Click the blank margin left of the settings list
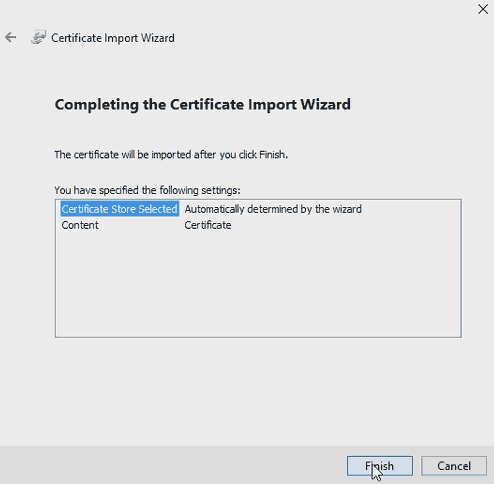Viewport: 494px width, 484px height. tap(27, 268)
